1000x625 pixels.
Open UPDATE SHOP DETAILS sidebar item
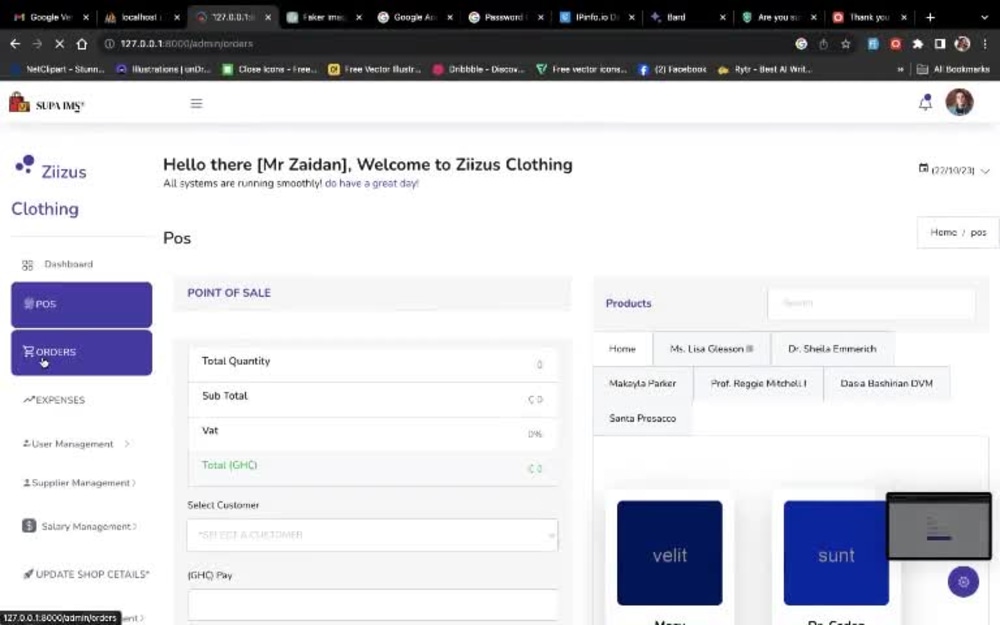[86, 574]
